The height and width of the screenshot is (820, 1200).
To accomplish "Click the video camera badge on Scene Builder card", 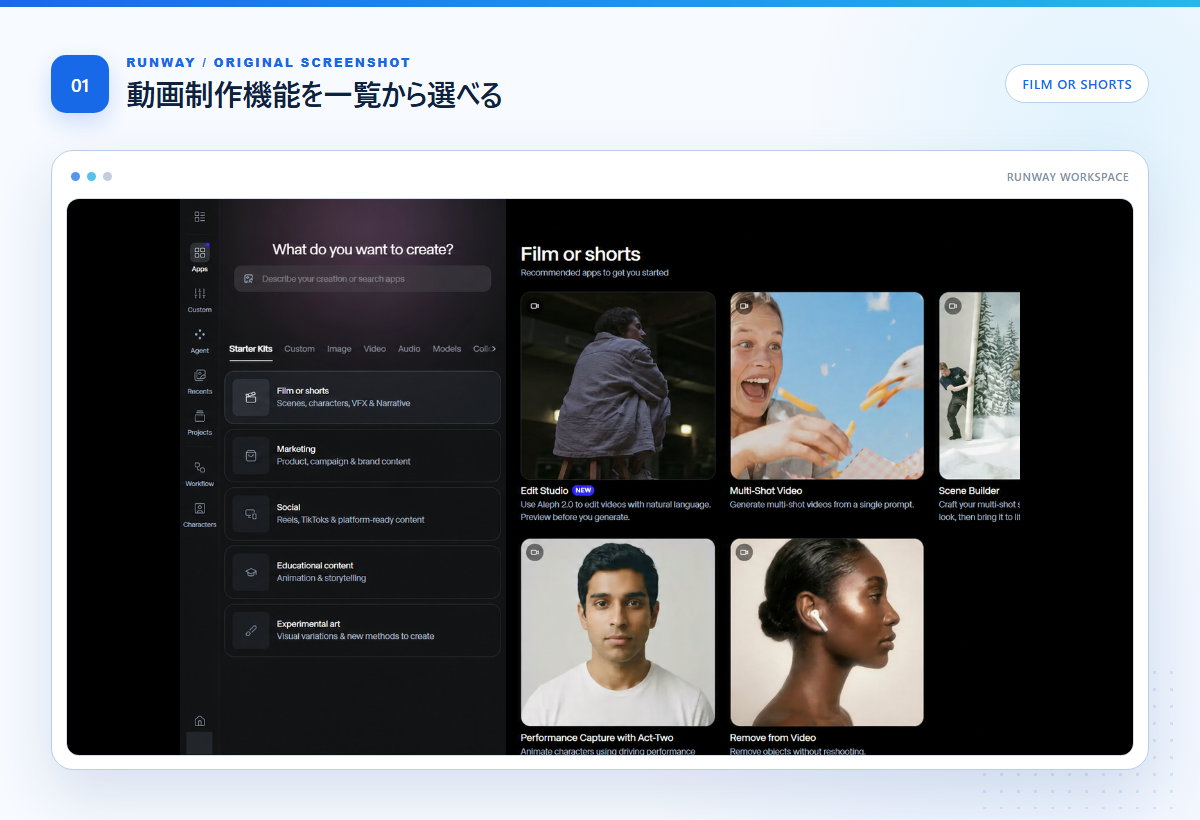I will pyautogui.click(x=953, y=306).
